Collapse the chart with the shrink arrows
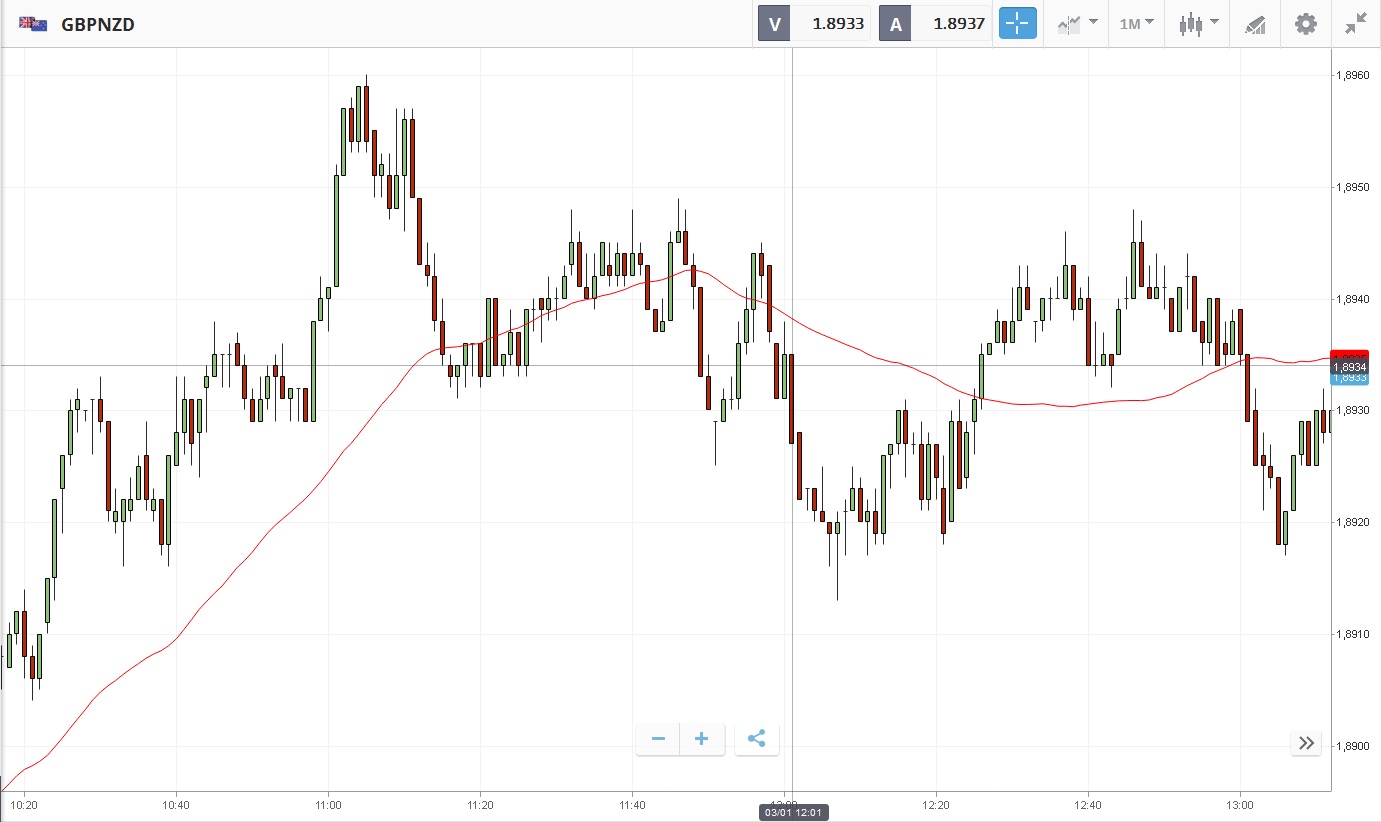The image size is (1381, 822). 1355,24
